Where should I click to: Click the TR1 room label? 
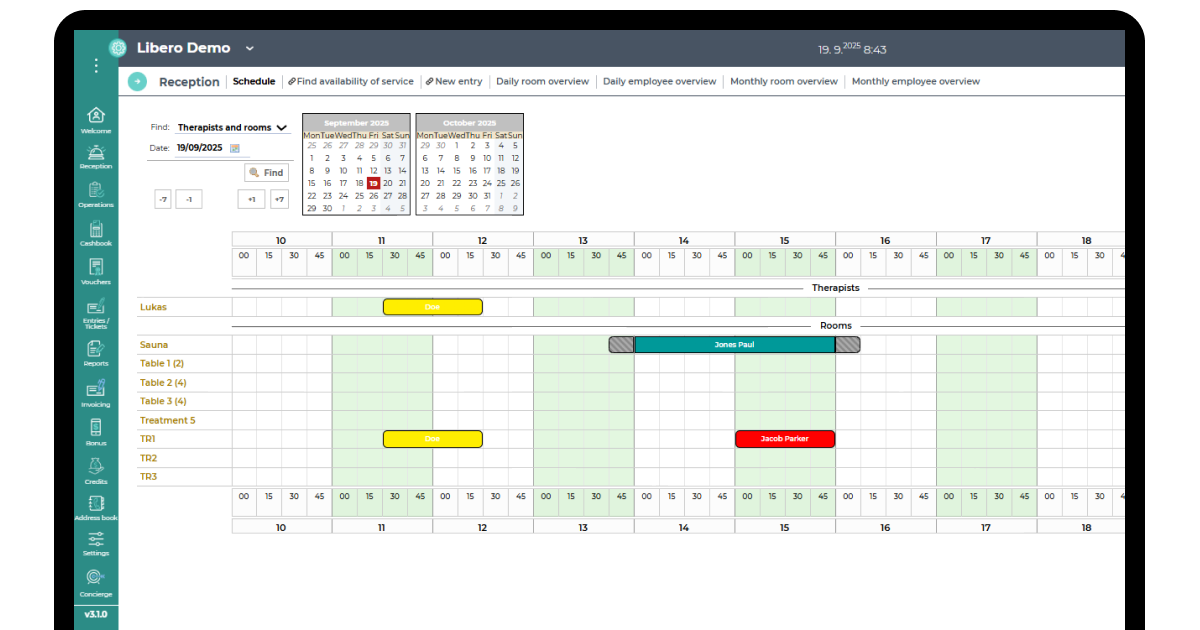148,439
